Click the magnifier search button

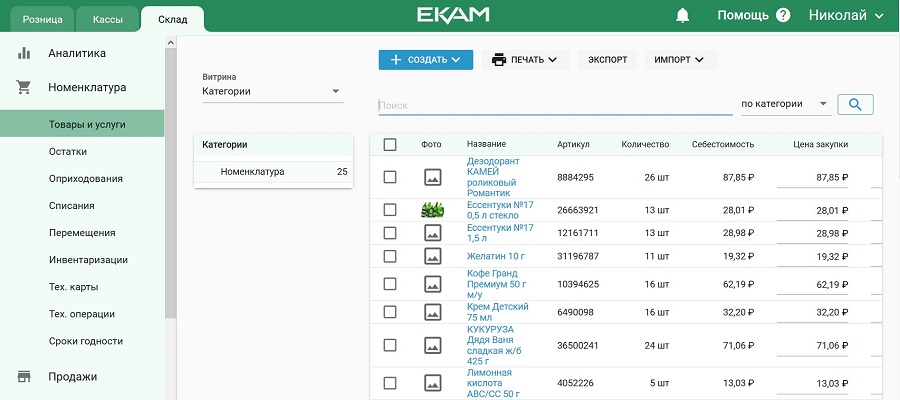855,104
